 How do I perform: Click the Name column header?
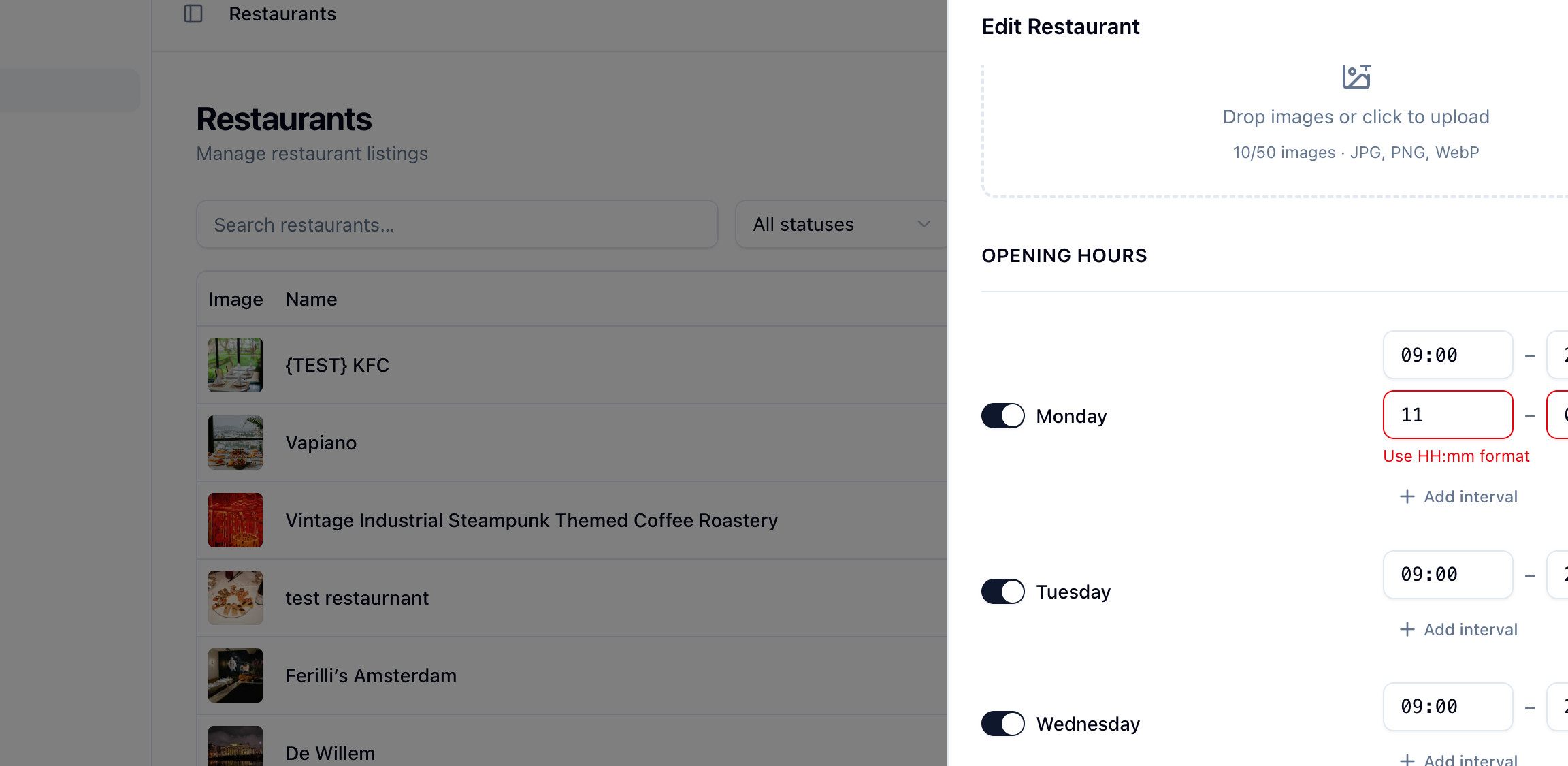click(311, 299)
